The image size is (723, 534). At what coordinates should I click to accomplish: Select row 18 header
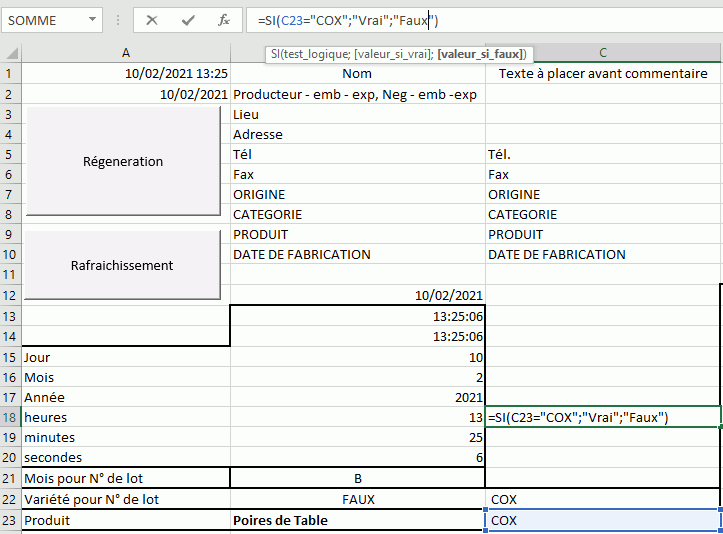10,417
